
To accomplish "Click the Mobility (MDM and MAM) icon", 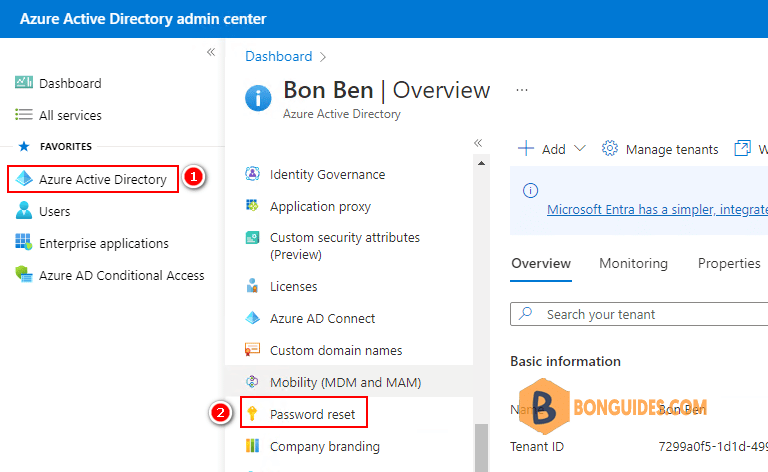I will coord(252,381).
